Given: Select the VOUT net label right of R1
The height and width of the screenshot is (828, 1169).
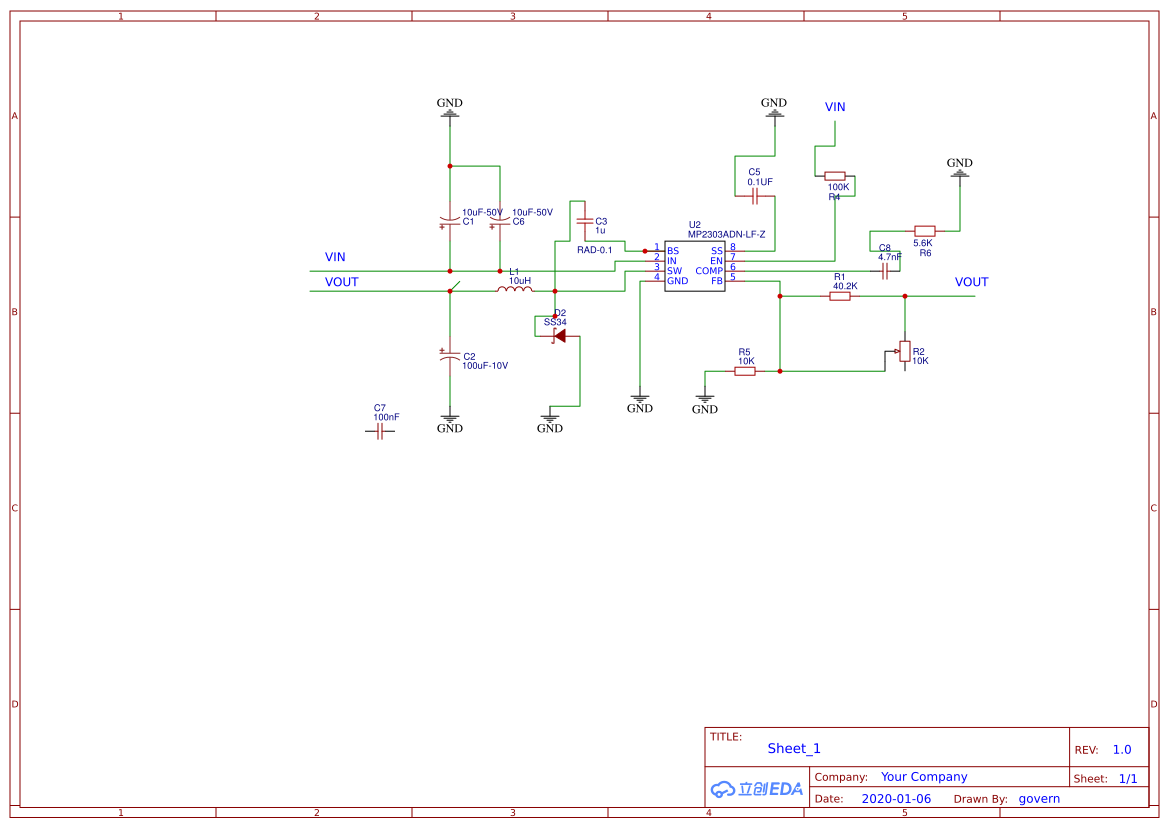Looking at the screenshot, I should coord(971,282).
